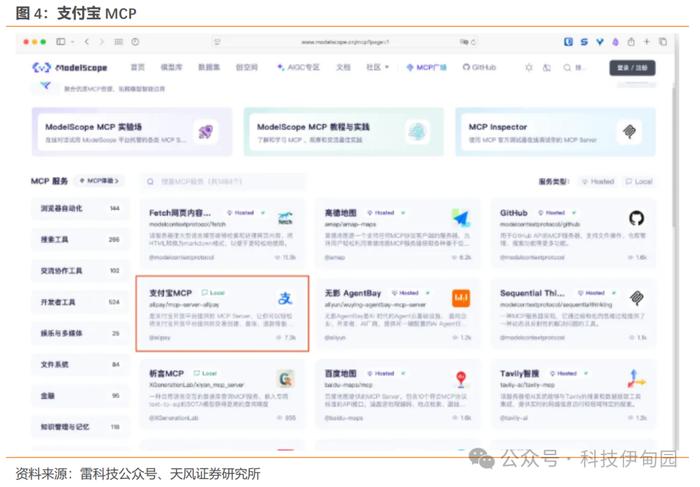Open Safari's Share icon
Screen dimensions: 700x487
coord(631,42)
